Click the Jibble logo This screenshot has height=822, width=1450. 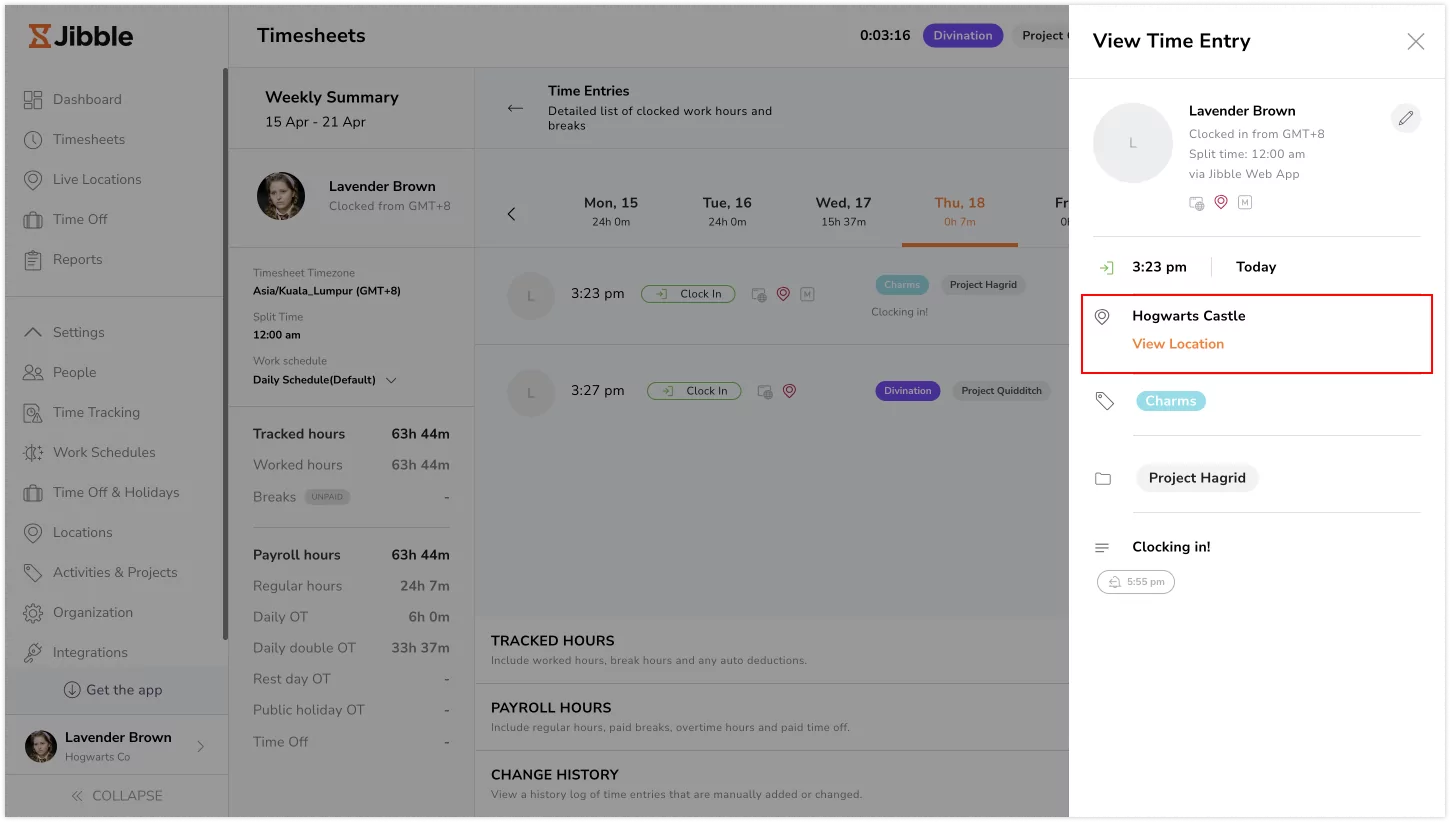pyautogui.click(x=80, y=36)
